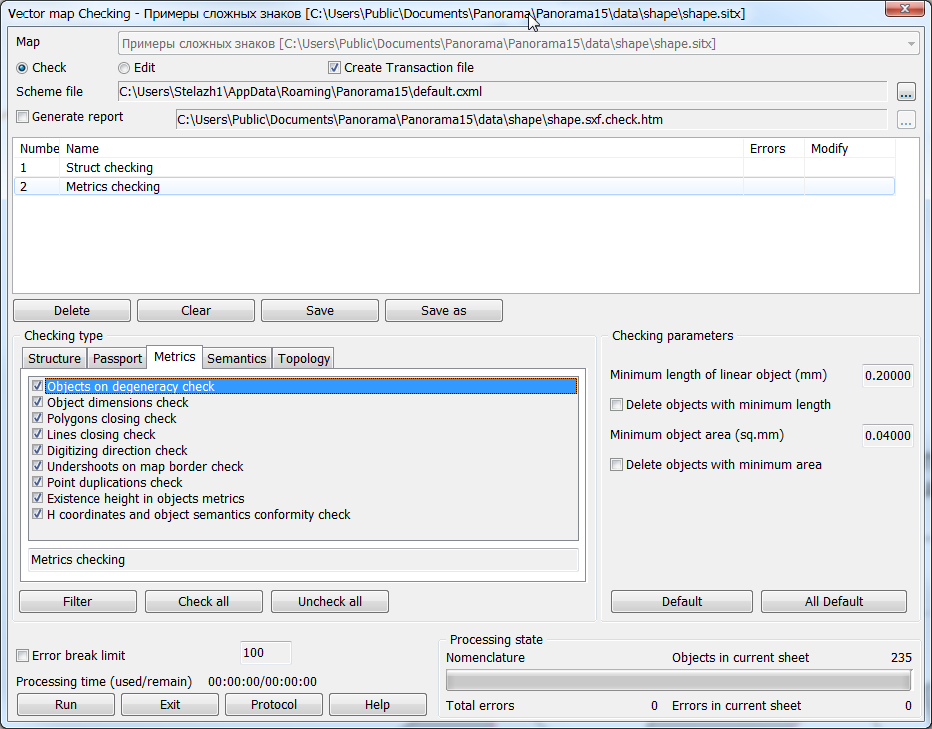Uncheck Polygons closing check option
The image size is (932, 729).
click(x=38, y=419)
